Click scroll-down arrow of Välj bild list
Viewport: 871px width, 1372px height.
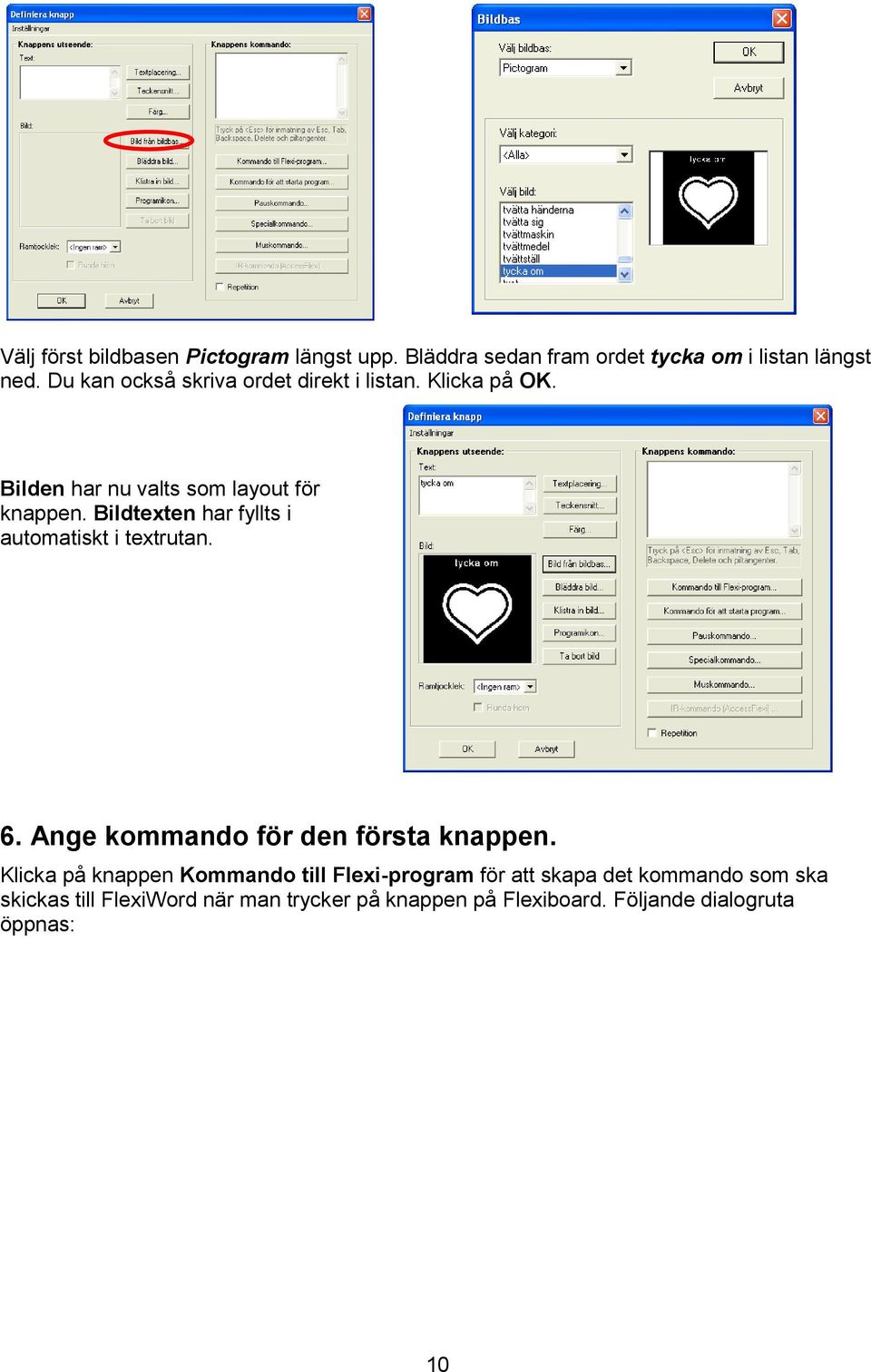coord(624,274)
